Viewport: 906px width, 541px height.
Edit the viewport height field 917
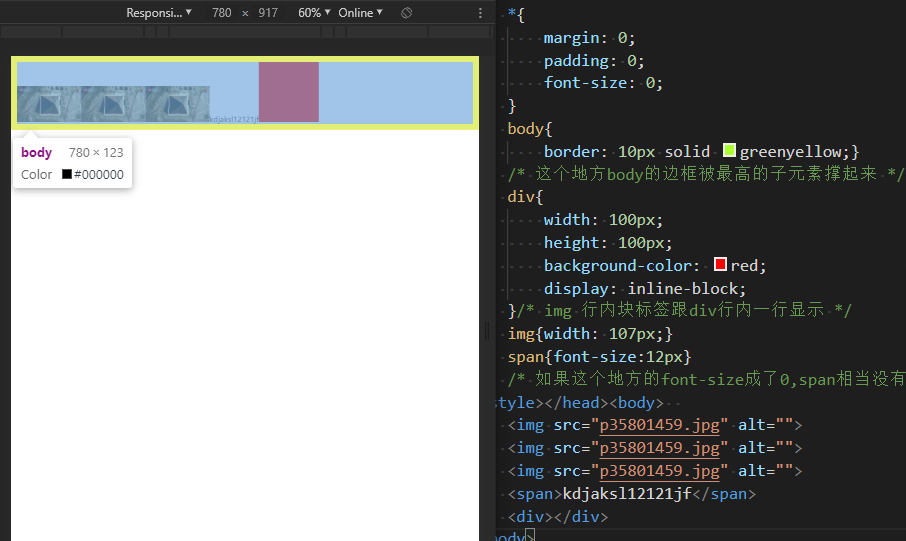coord(268,13)
